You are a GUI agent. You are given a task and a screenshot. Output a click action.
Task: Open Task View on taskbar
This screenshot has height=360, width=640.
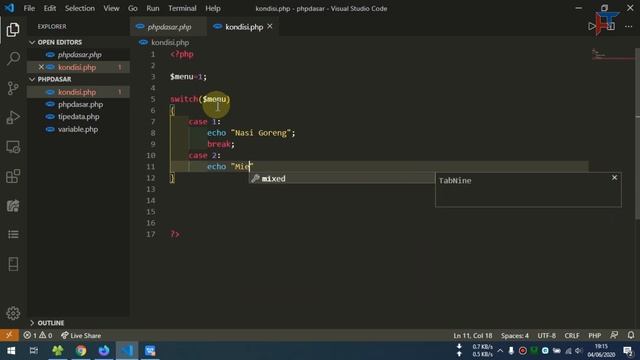click(x=34, y=351)
